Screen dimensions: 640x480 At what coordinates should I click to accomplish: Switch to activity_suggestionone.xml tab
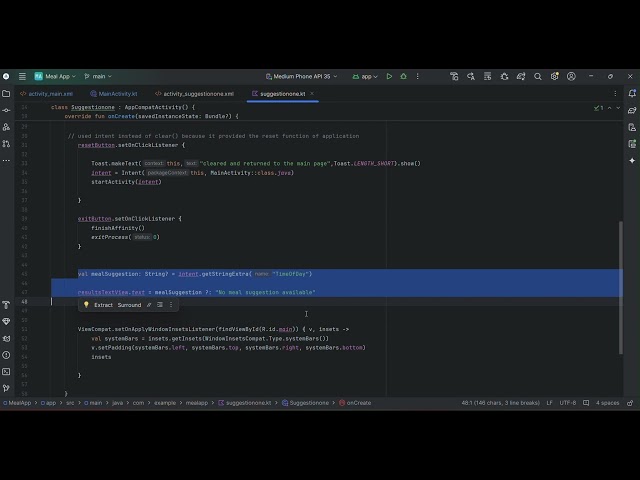195,94
